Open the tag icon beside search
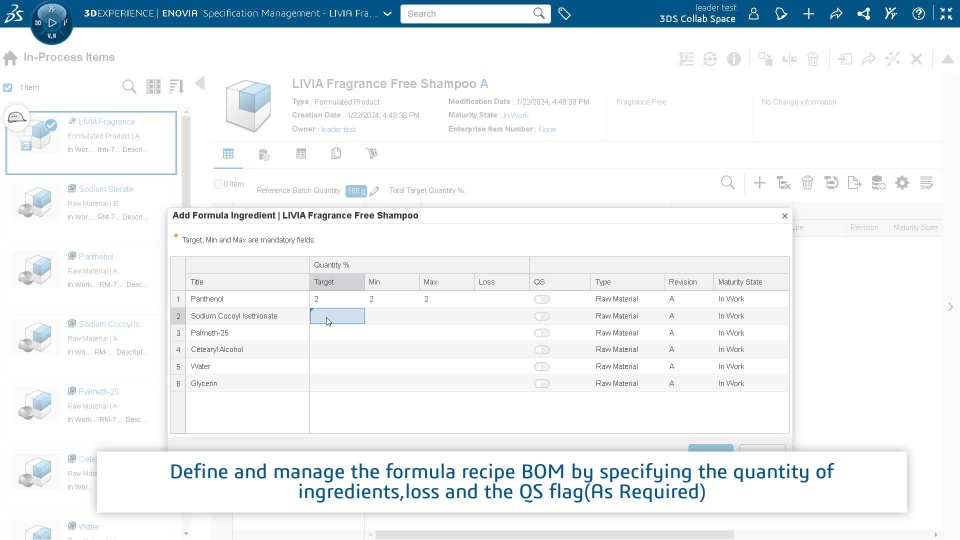 [564, 13]
